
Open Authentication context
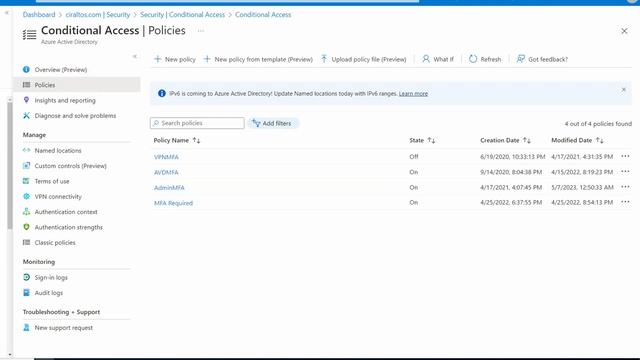coord(66,212)
